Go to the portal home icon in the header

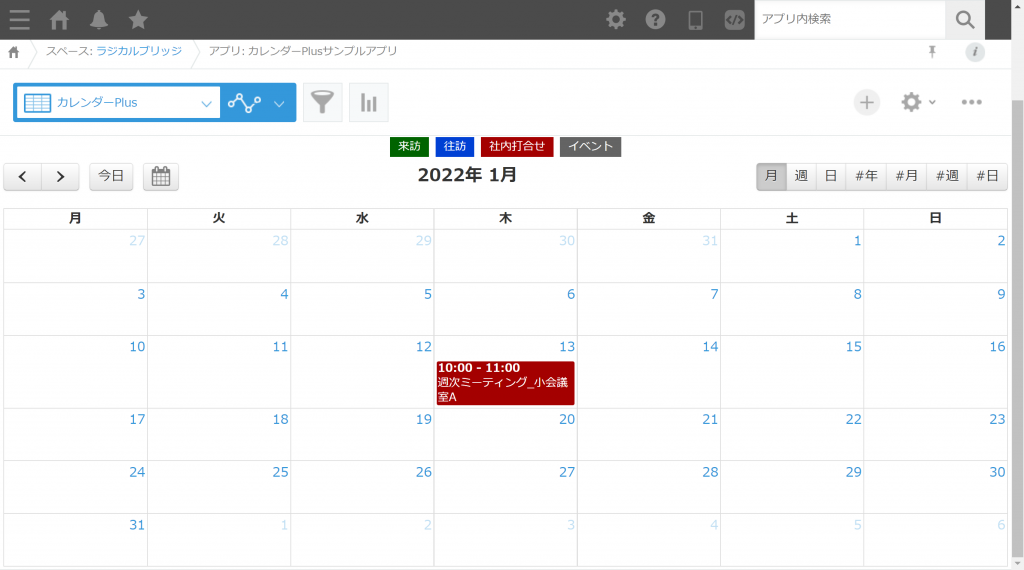click(59, 20)
